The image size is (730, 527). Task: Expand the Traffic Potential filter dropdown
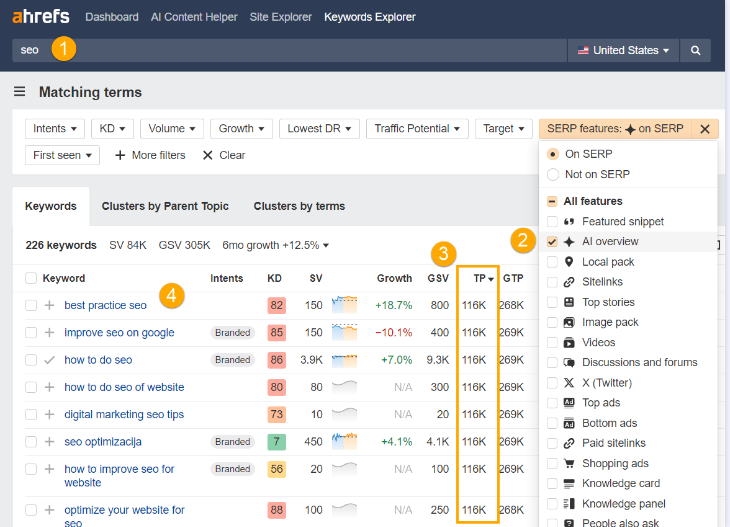click(417, 129)
